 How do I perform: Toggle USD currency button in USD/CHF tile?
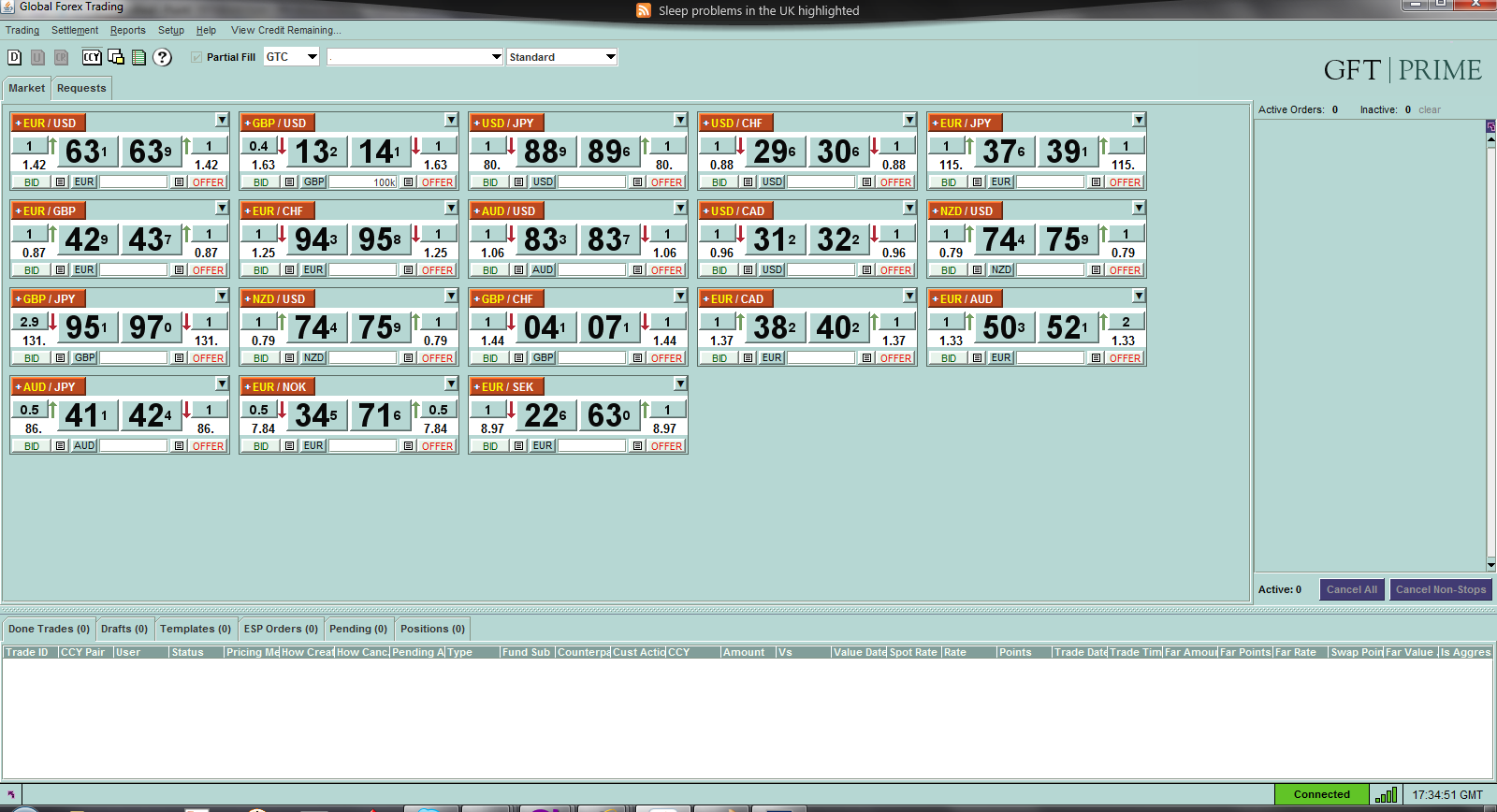(x=772, y=182)
